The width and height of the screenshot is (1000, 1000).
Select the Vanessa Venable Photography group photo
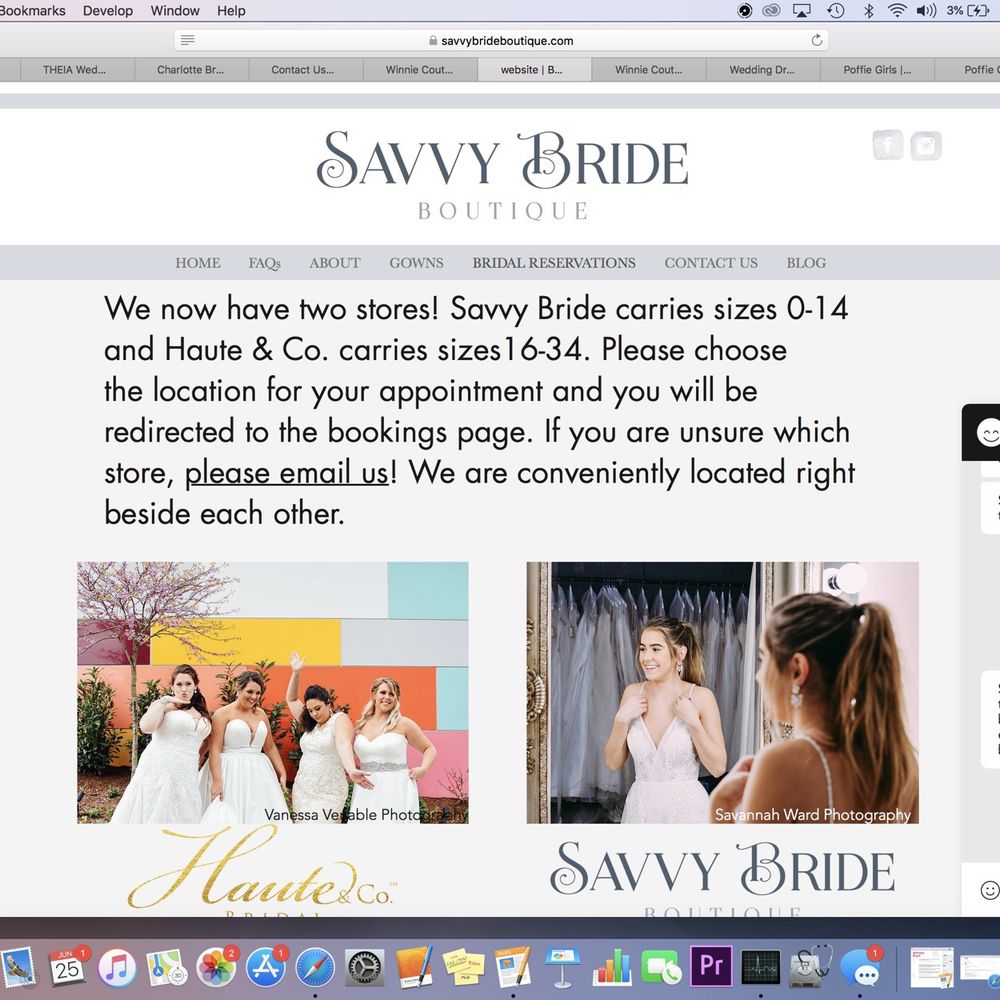pyautogui.click(x=273, y=693)
